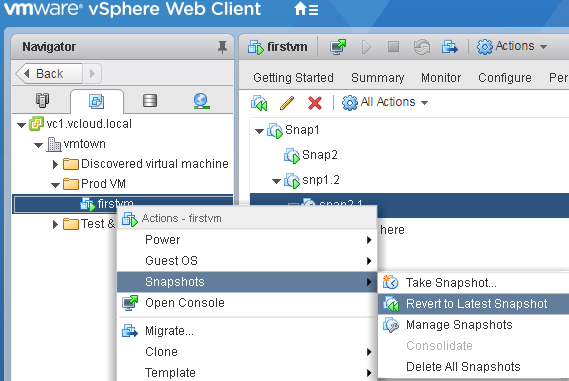Image resolution: width=569 pixels, height=381 pixels.
Task: Open the All Actions dropdown
Action: [x=385, y=102]
